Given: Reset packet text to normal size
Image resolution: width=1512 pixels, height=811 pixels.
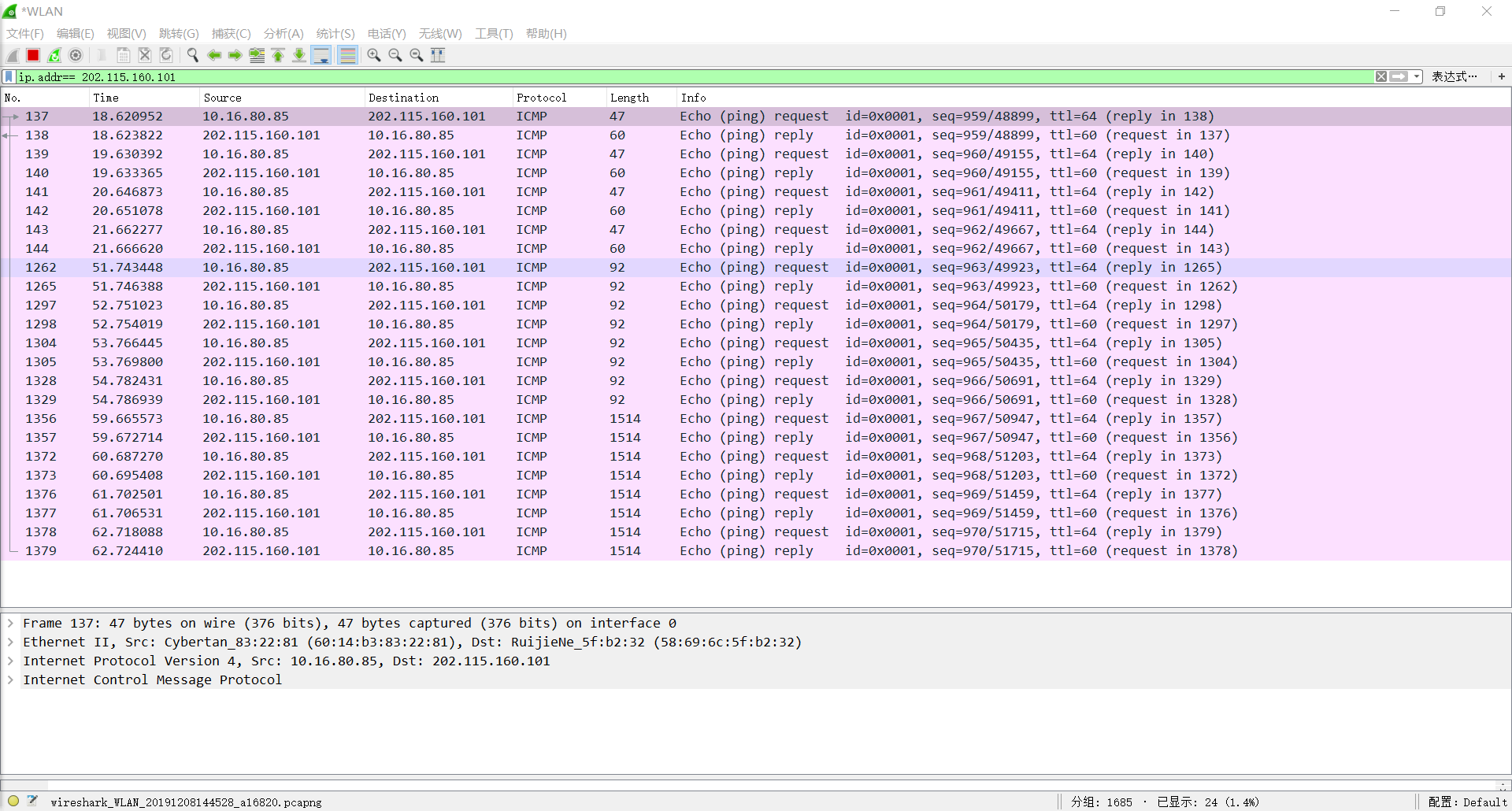Looking at the screenshot, I should click(x=417, y=55).
